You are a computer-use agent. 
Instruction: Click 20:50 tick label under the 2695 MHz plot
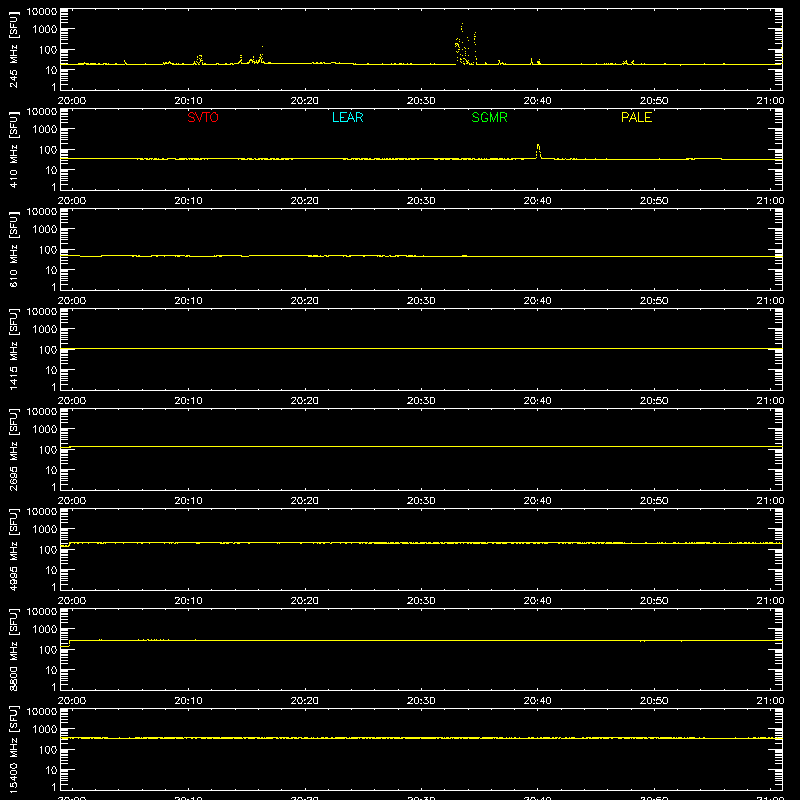pos(654,501)
